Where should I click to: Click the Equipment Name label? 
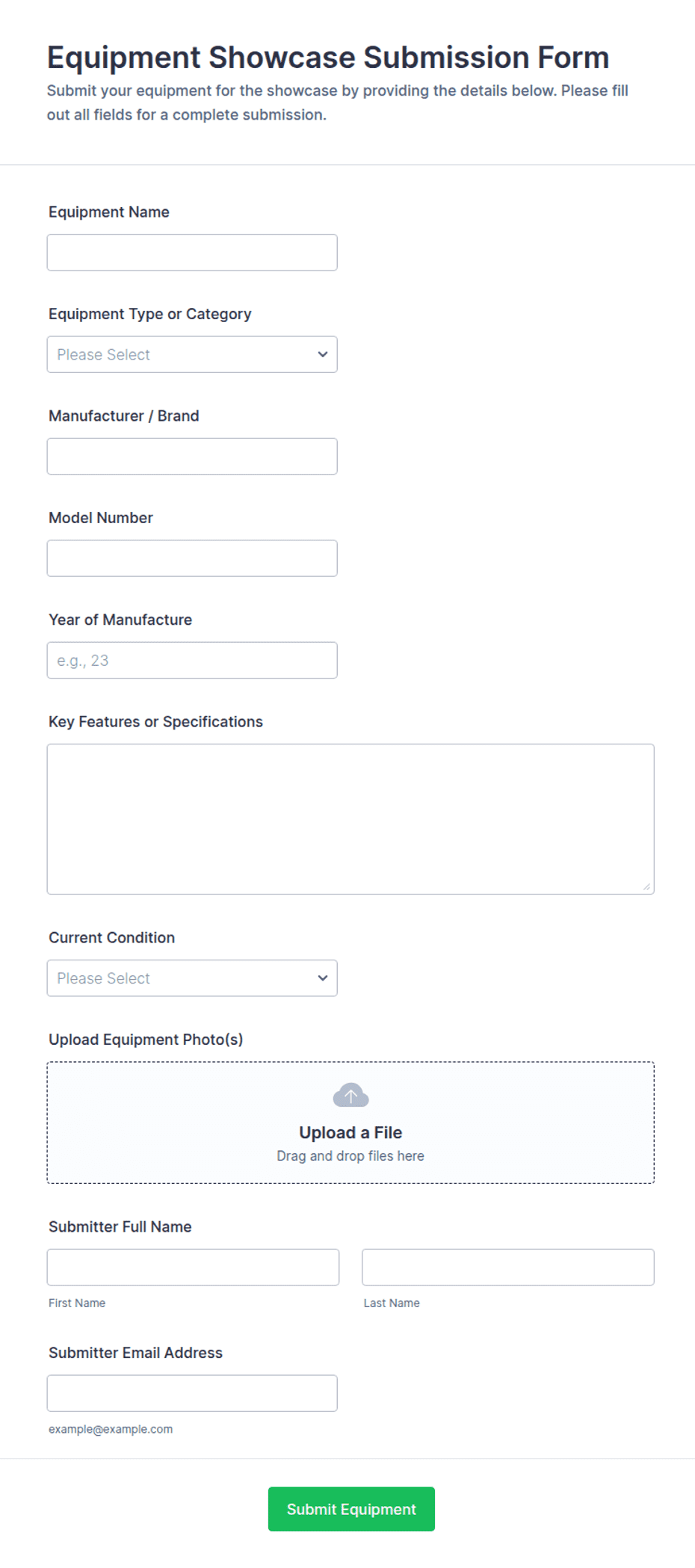(109, 212)
